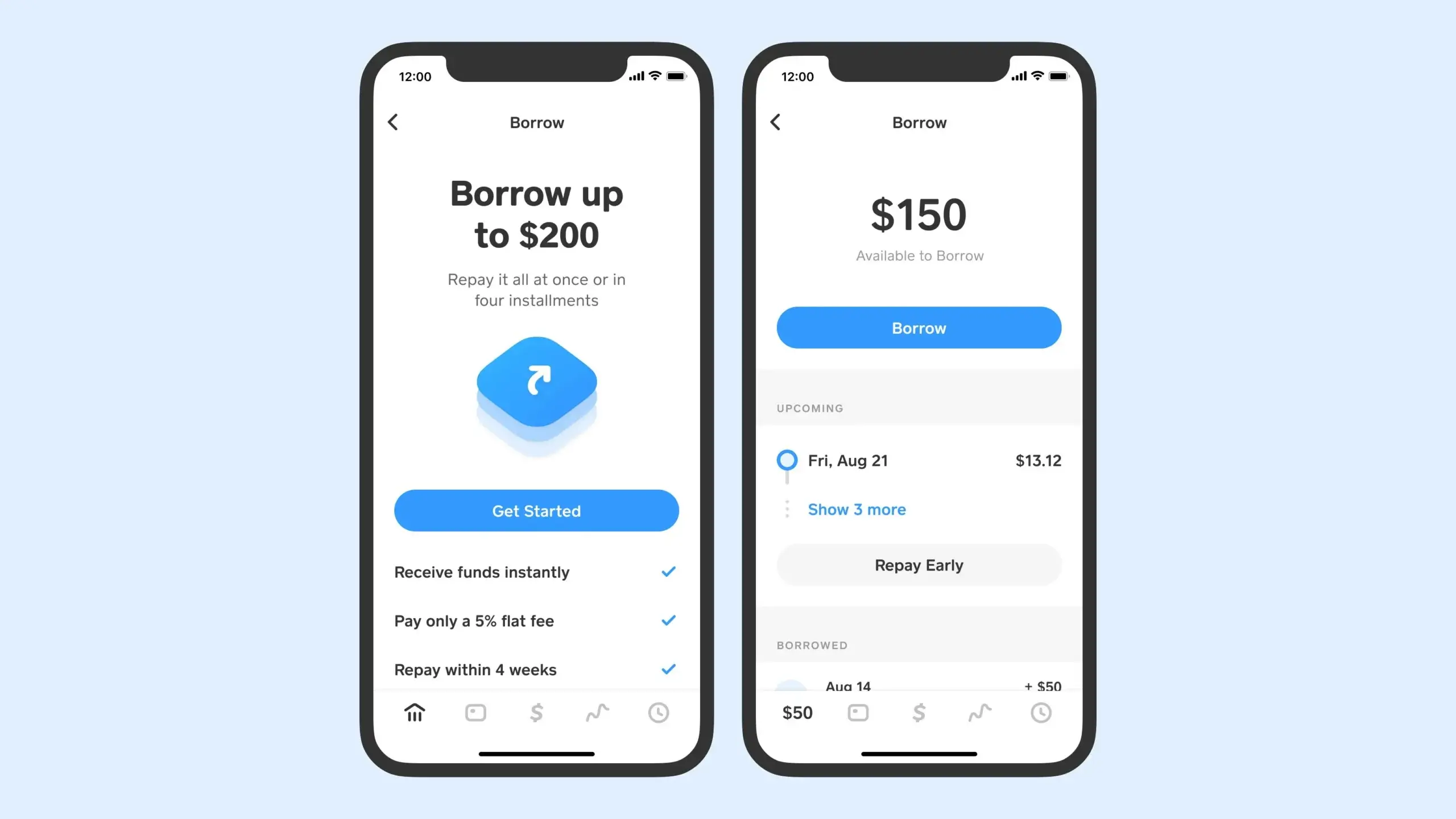Click the Get Started button
1456x819 pixels.
coord(536,510)
